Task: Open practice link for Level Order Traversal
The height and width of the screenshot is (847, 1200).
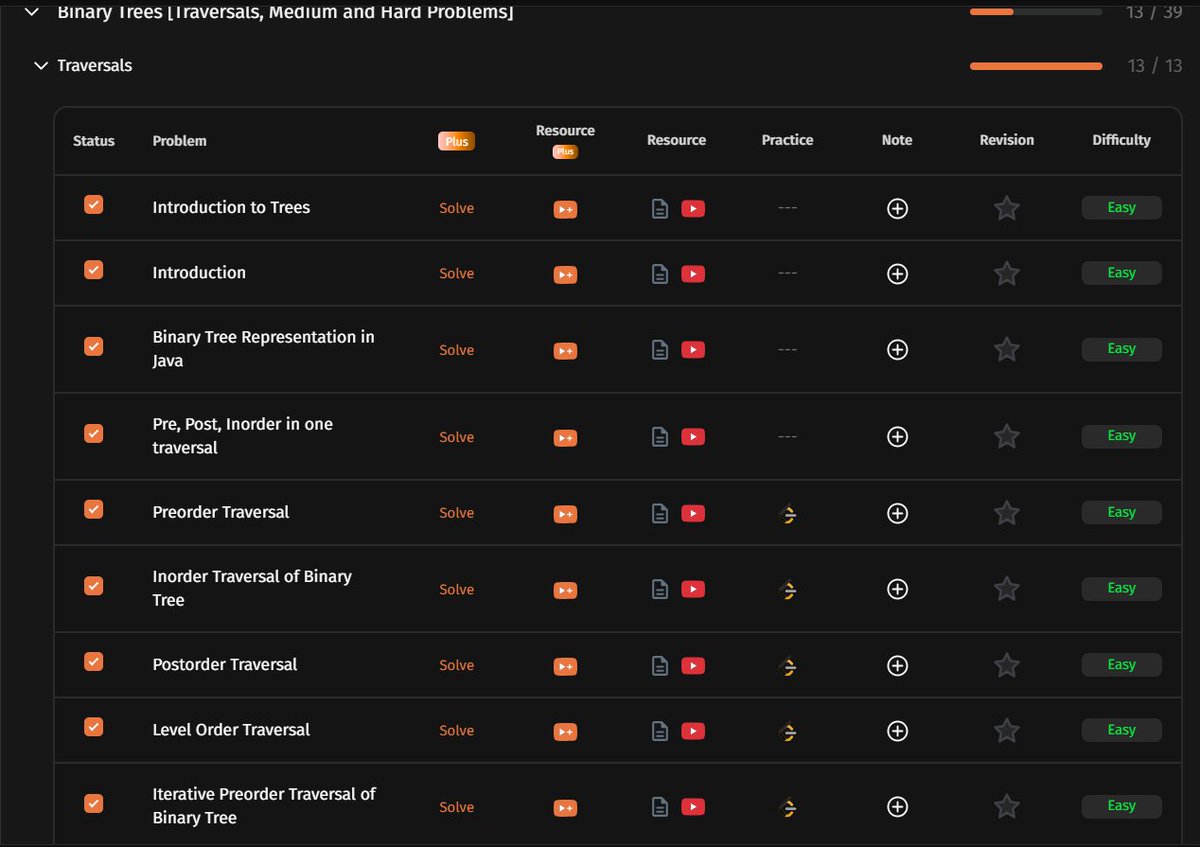Action: 788,732
